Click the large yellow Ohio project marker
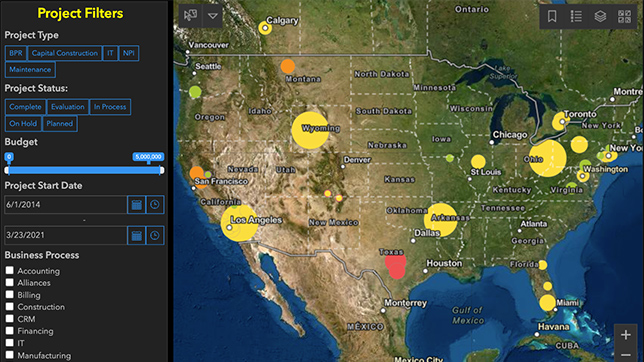This screenshot has width=644, height=362. (x=547, y=159)
